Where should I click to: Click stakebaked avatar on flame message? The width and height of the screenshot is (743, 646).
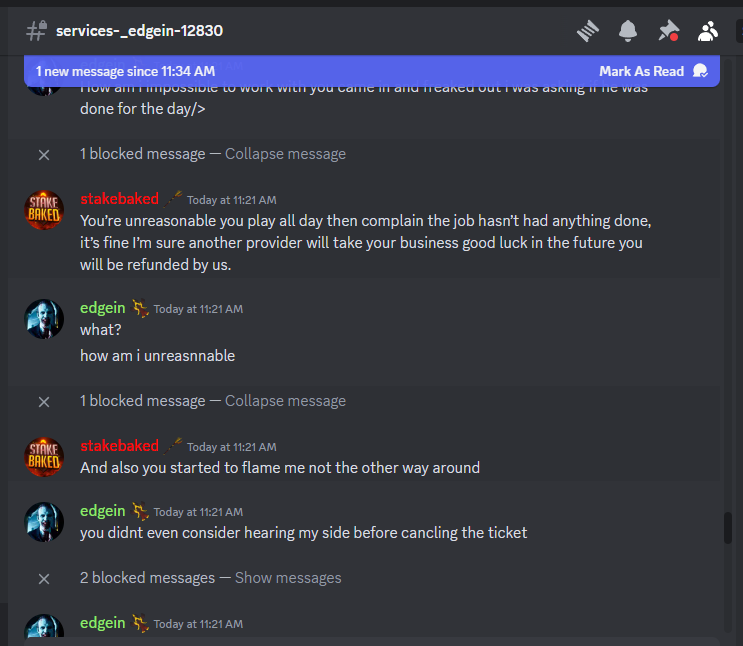[x=44, y=457]
